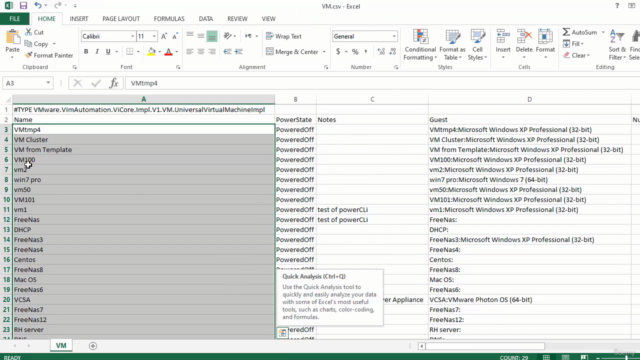Toggle middle align button
The height and width of the screenshot is (360, 640).
[201, 36]
